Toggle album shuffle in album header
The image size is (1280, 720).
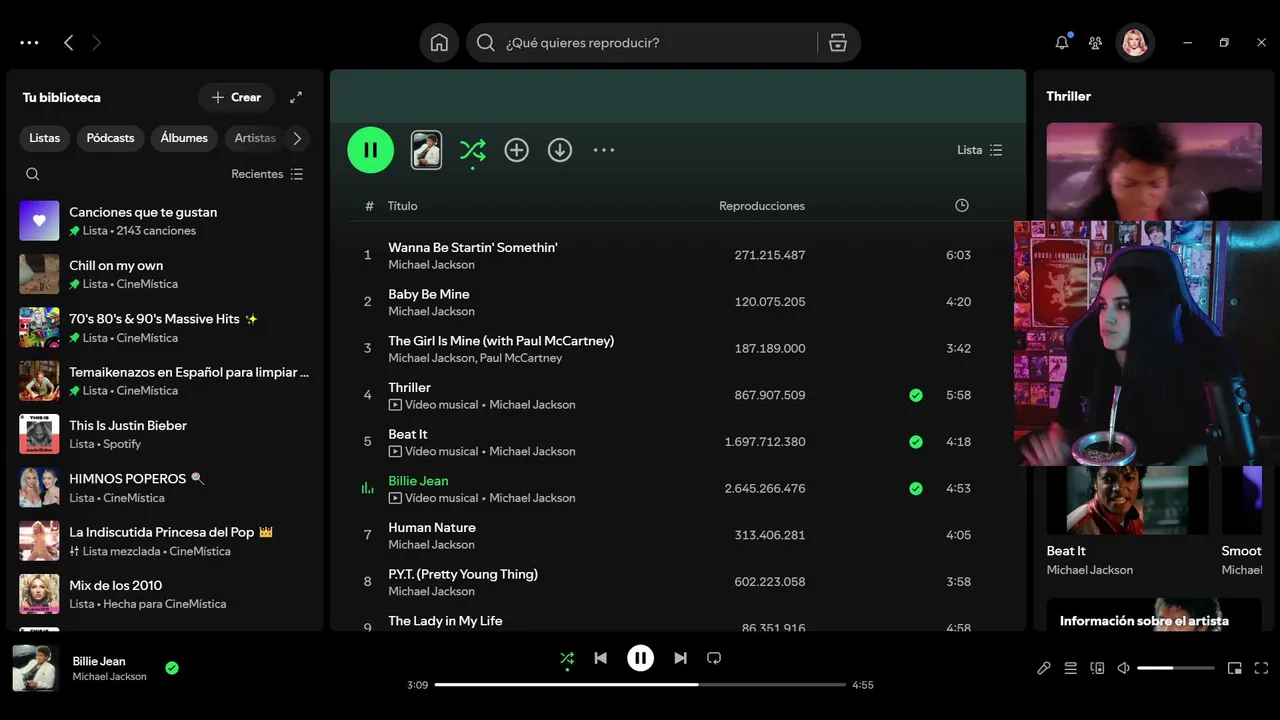tap(472, 150)
